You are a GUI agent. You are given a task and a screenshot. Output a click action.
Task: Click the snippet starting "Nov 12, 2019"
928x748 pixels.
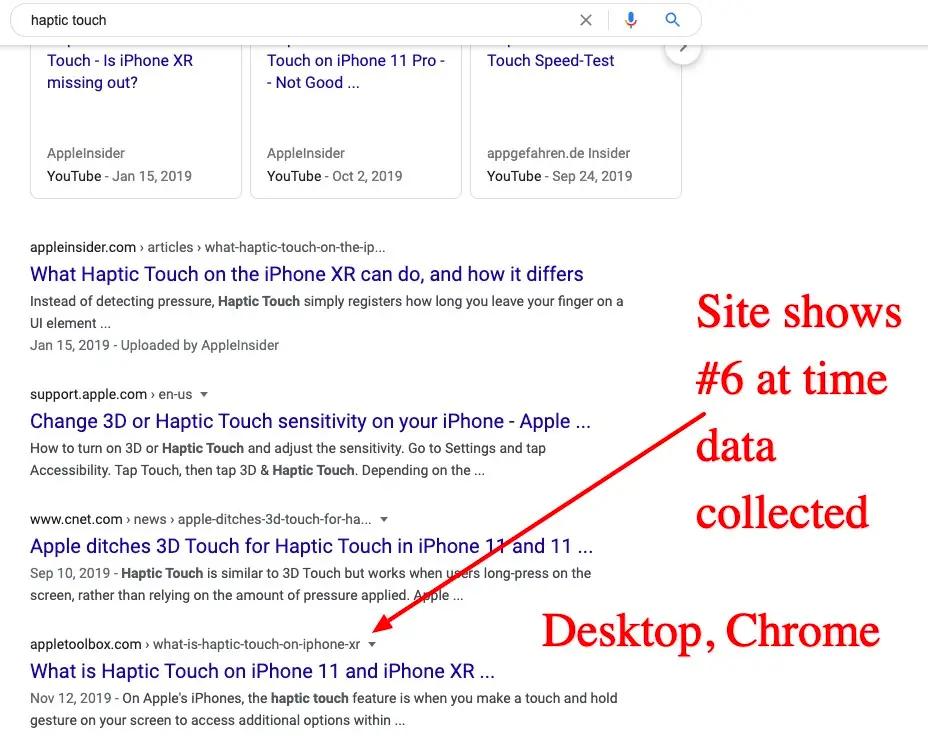[x=324, y=709]
